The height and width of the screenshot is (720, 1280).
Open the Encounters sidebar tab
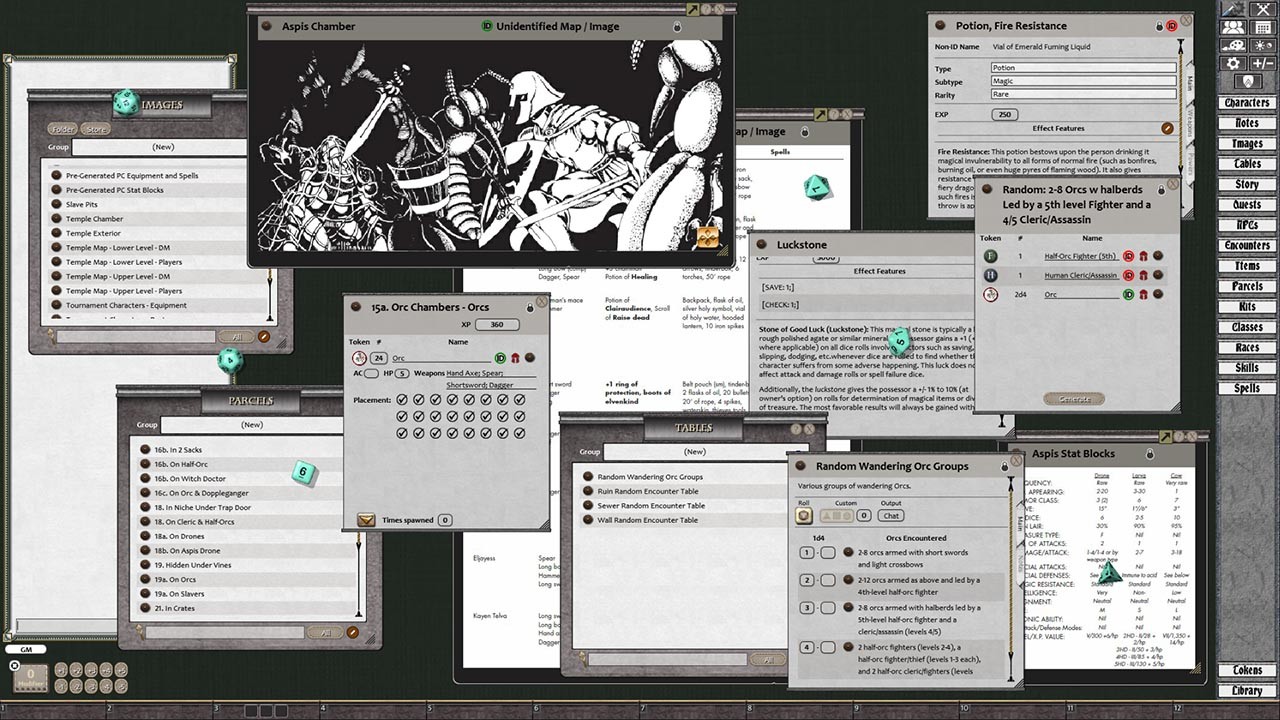(1246, 244)
